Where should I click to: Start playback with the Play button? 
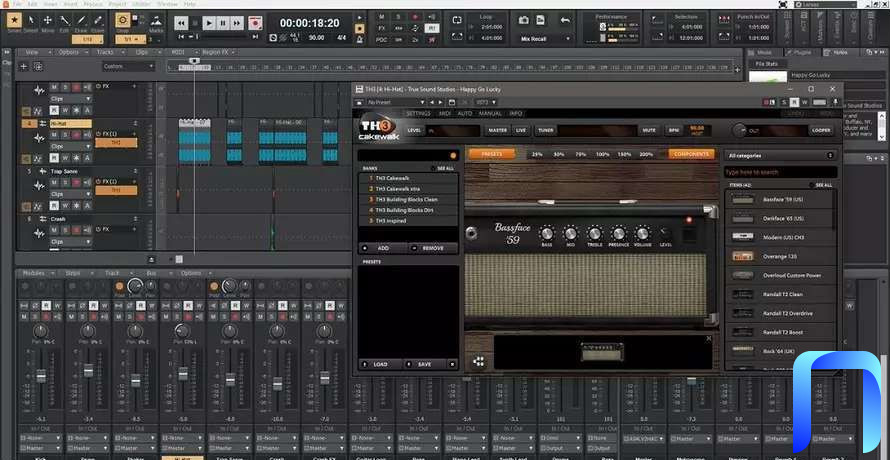(x=209, y=23)
